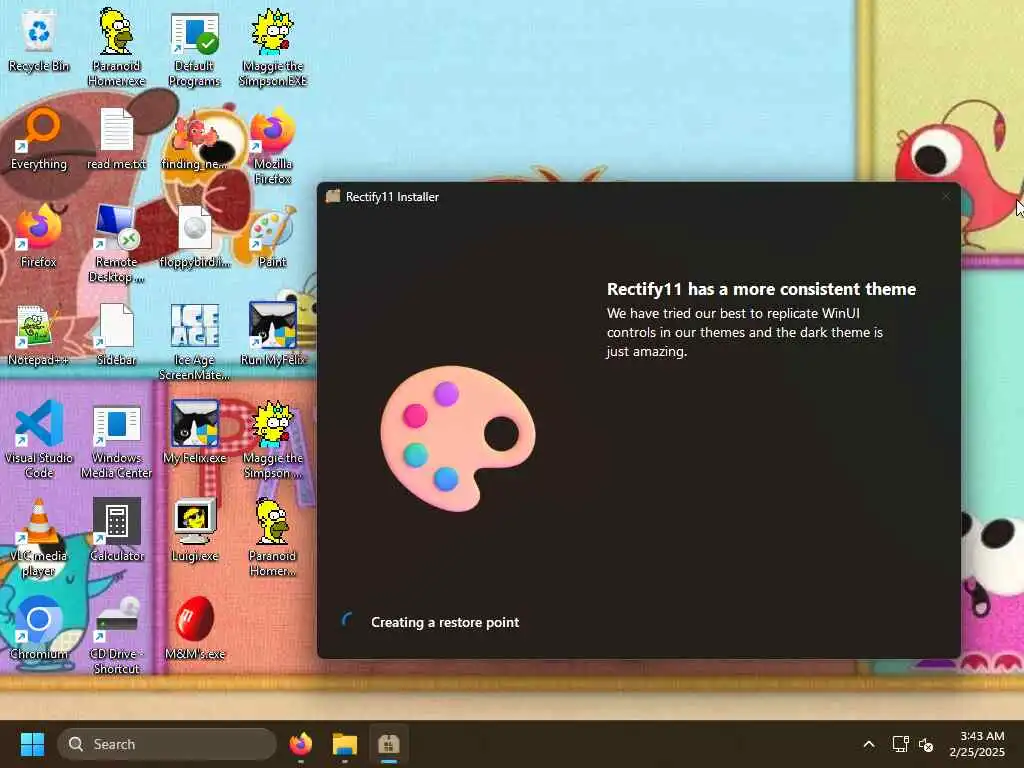Select the top-row Maggie the Simpson.EXE icon

pyautogui.click(x=273, y=47)
